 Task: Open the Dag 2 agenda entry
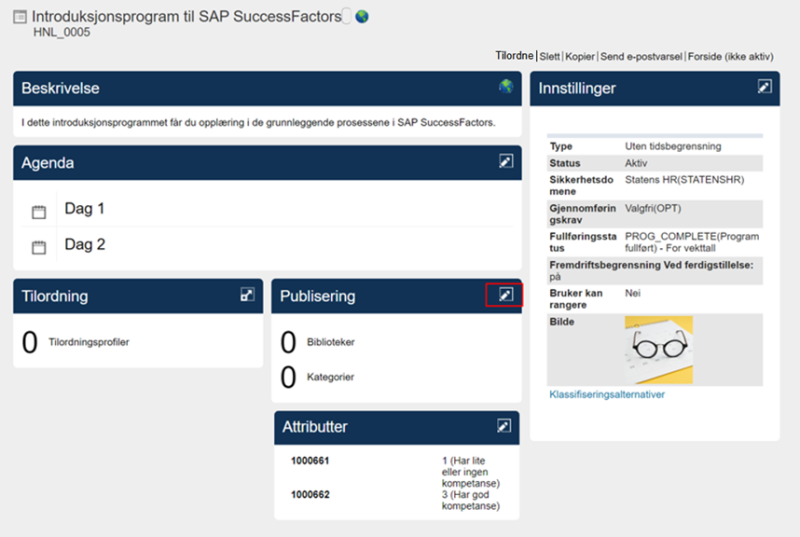coord(84,244)
